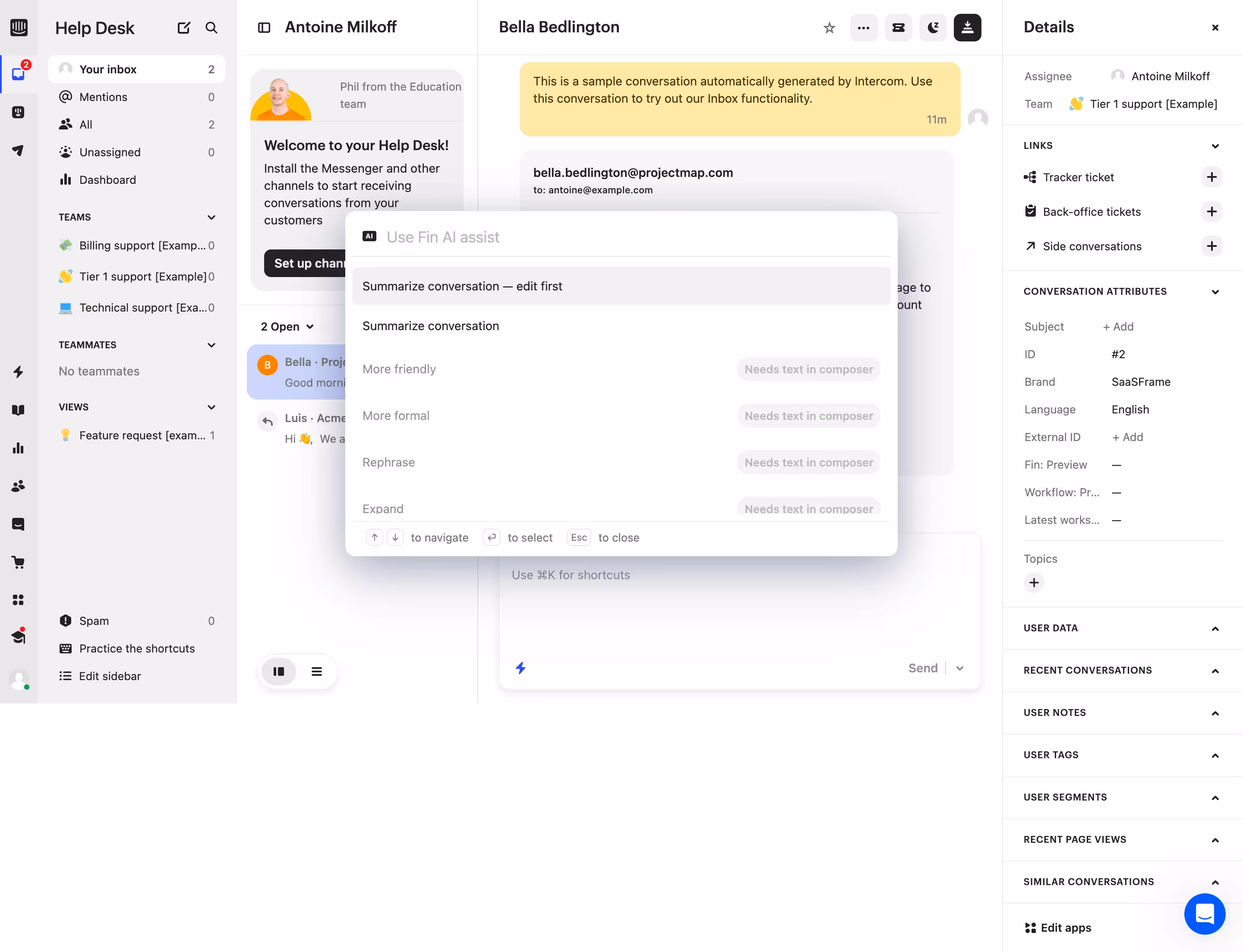Open the Knowledge base book icon

[x=19, y=410]
